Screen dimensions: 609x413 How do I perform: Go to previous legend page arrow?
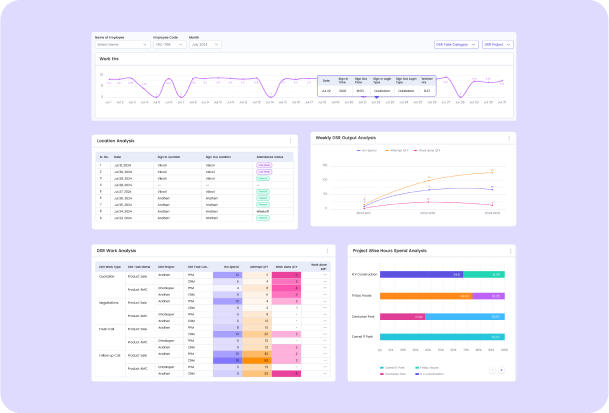[x=491, y=370]
